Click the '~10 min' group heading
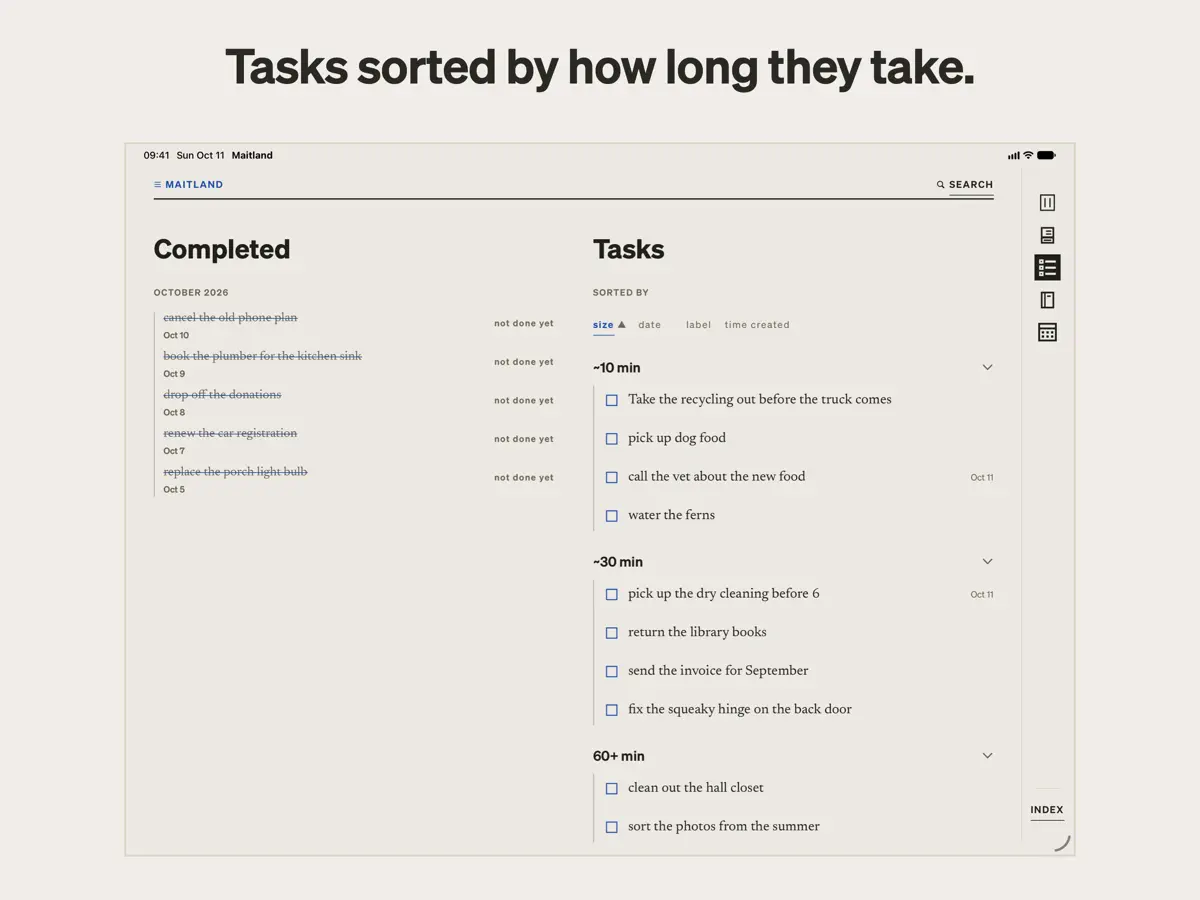Image resolution: width=1200 pixels, height=900 pixels. [x=617, y=368]
